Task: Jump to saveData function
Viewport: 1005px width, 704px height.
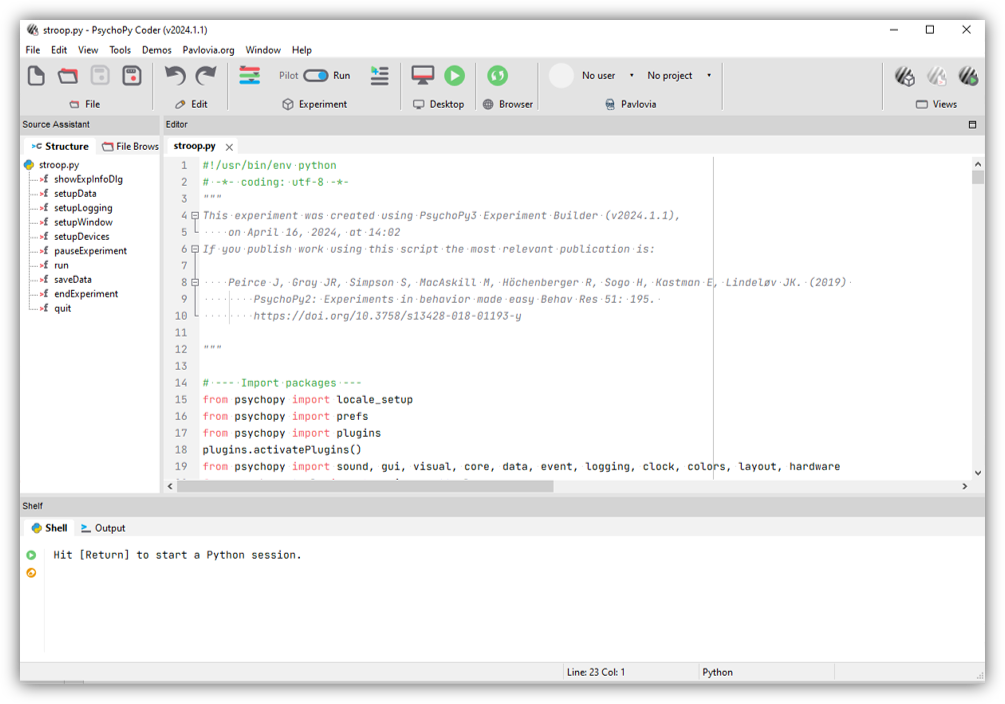Action: click(72, 279)
